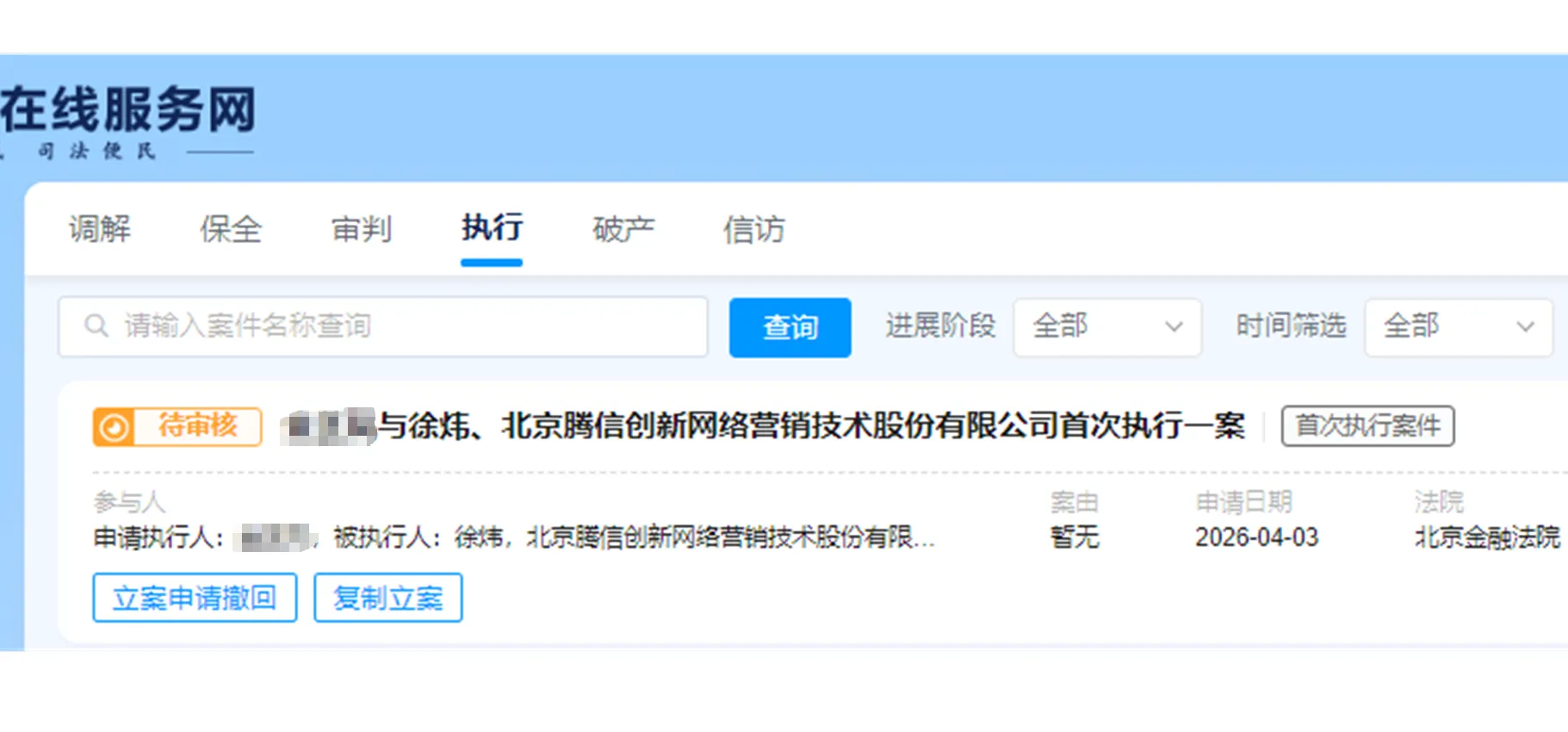Open the case titled 首次执行一案
The width and height of the screenshot is (1568, 732).
763,425
